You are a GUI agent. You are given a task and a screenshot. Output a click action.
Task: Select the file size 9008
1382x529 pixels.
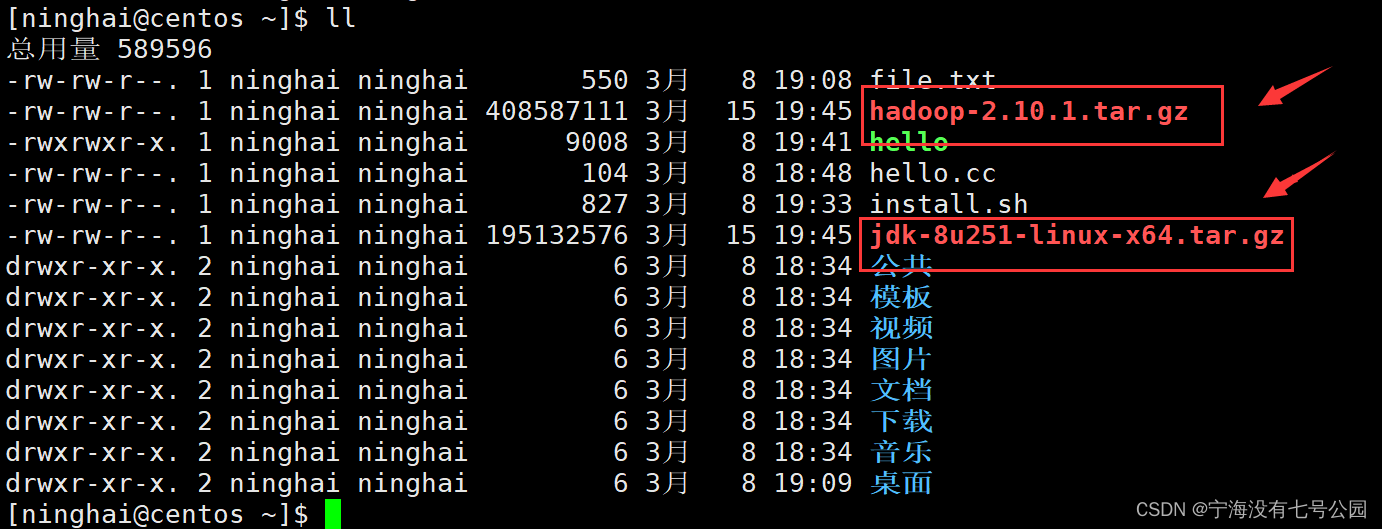[x=597, y=141]
